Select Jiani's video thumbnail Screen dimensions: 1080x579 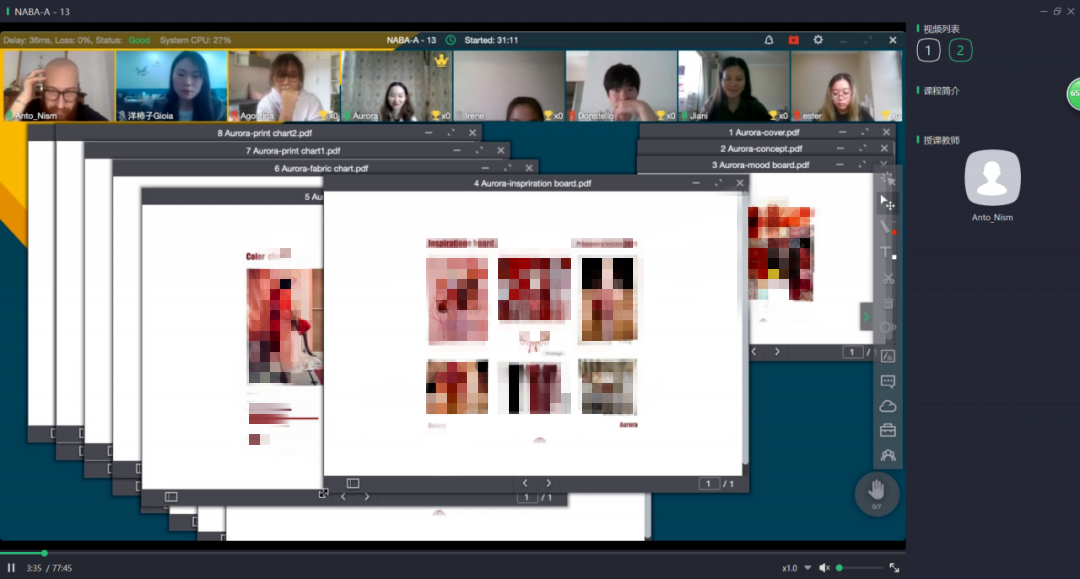(734, 85)
